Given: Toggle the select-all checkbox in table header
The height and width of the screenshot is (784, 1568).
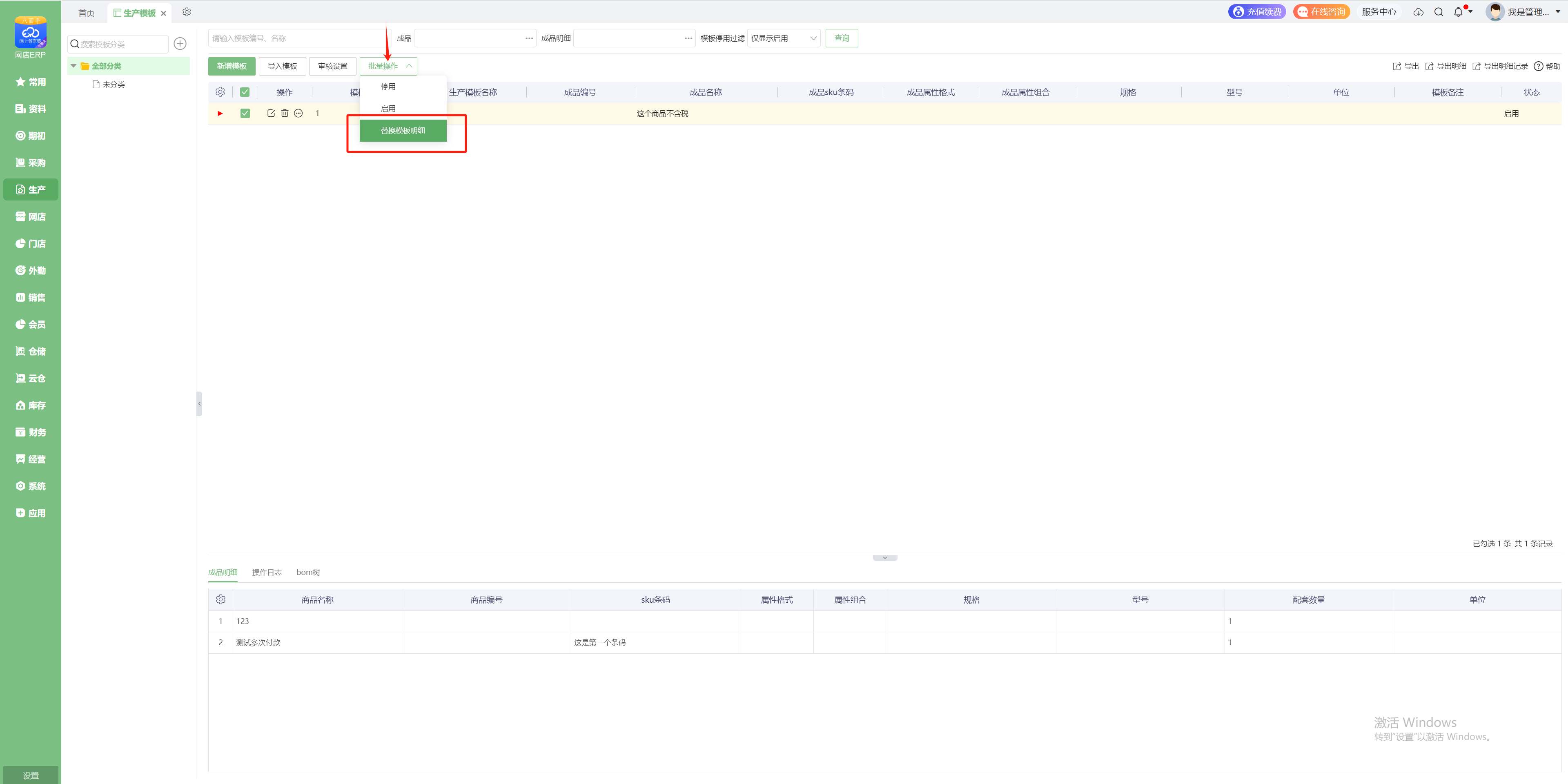Looking at the screenshot, I should pyautogui.click(x=245, y=92).
